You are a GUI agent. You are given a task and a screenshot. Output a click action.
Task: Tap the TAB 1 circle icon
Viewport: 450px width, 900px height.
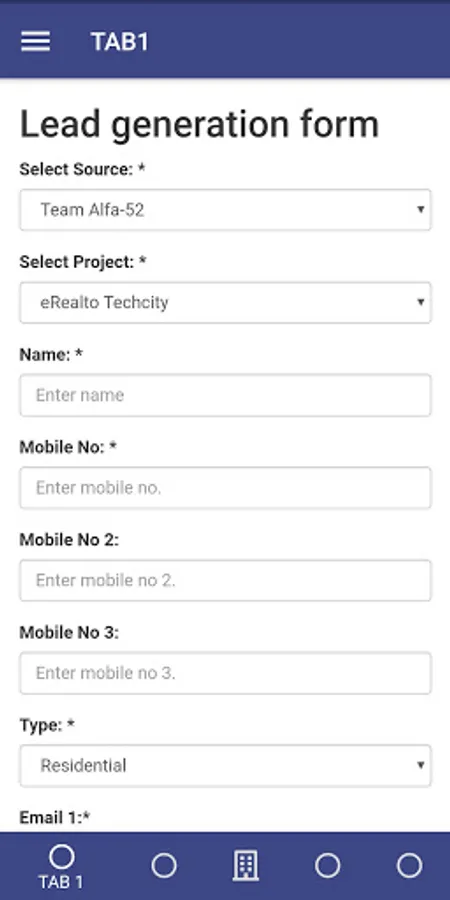click(x=61, y=858)
